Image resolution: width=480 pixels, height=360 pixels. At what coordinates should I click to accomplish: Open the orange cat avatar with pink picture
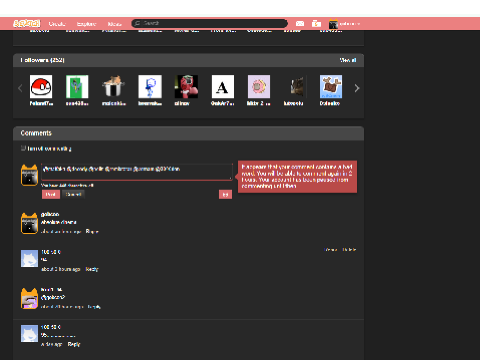click(29, 299)
